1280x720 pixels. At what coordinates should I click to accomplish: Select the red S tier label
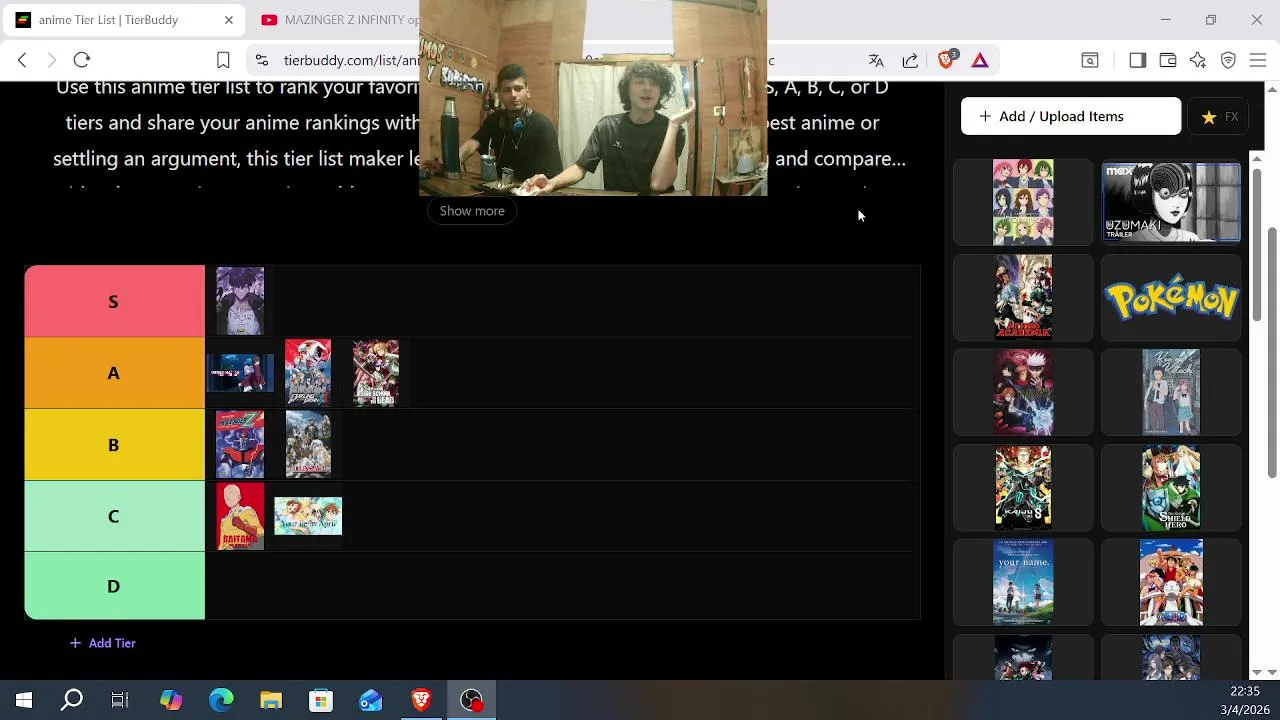tap(114, 301)
